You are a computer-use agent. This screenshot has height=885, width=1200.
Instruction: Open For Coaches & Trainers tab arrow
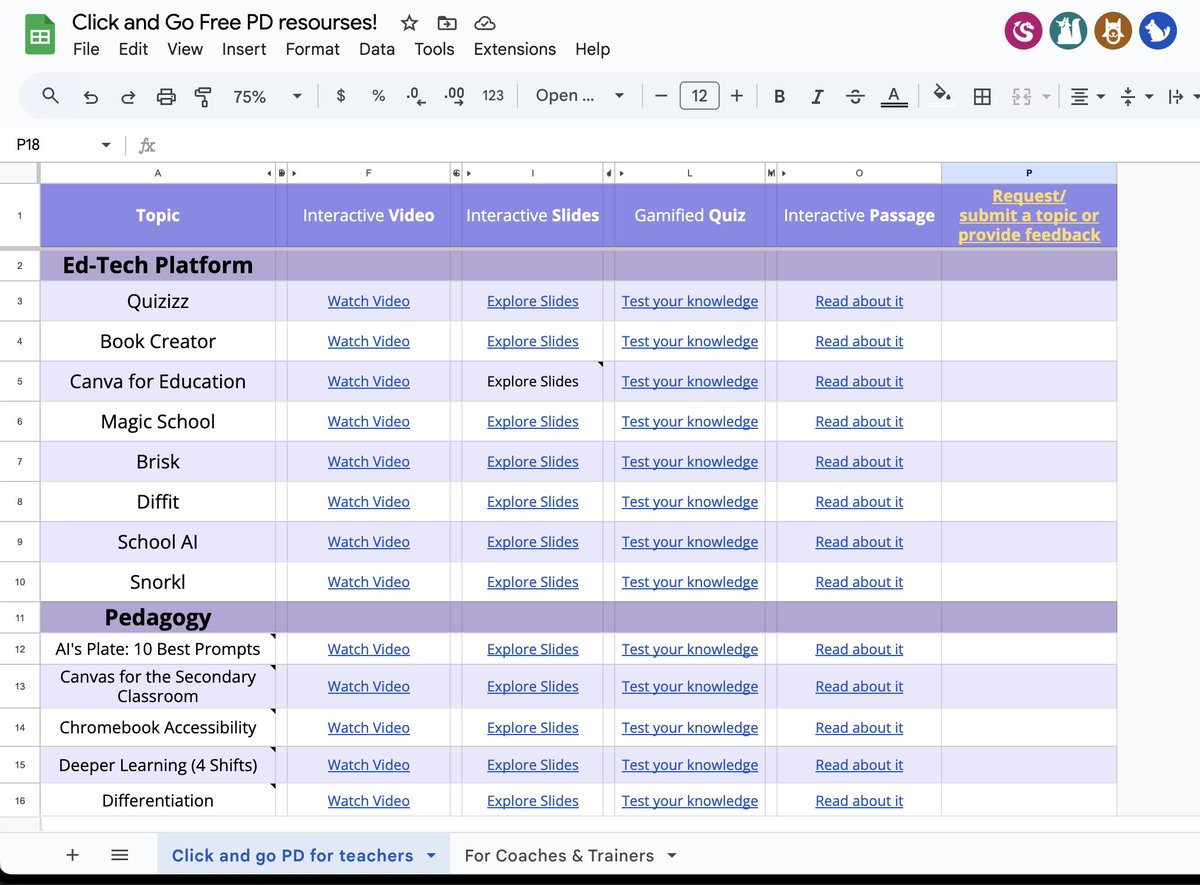(672, 855)
